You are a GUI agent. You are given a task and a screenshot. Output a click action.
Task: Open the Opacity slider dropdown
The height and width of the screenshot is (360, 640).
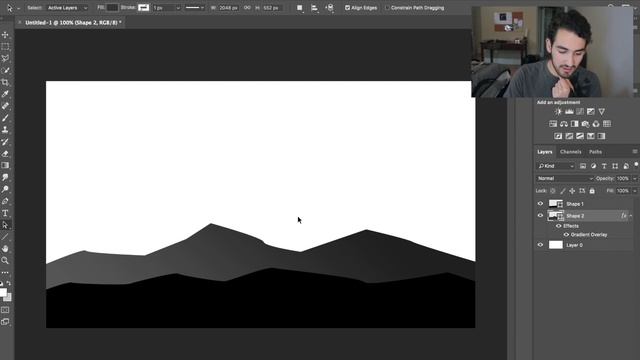634,179
